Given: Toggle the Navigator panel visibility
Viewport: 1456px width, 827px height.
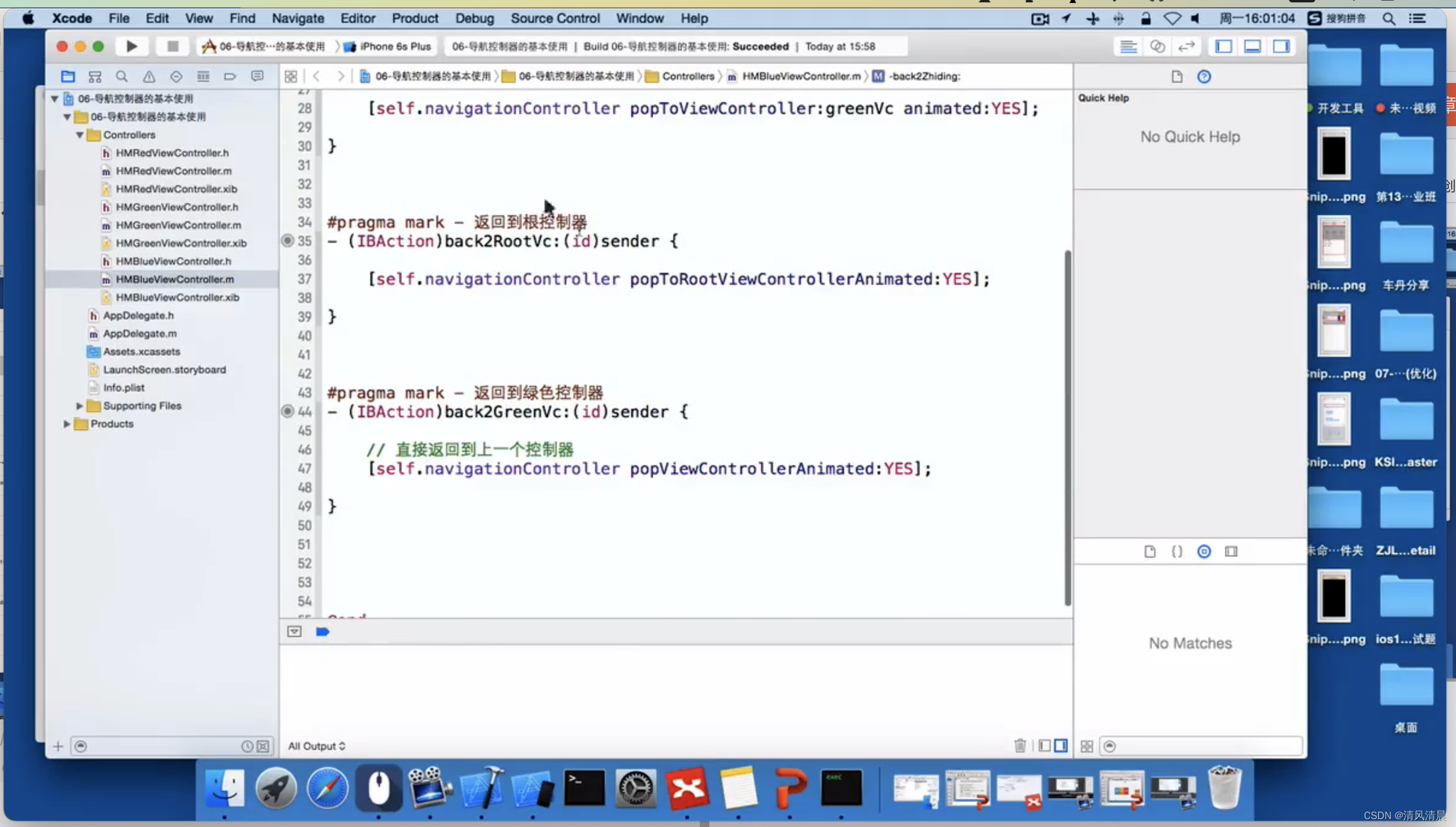Looking at the screenshot, I should tap(1224, 46).
